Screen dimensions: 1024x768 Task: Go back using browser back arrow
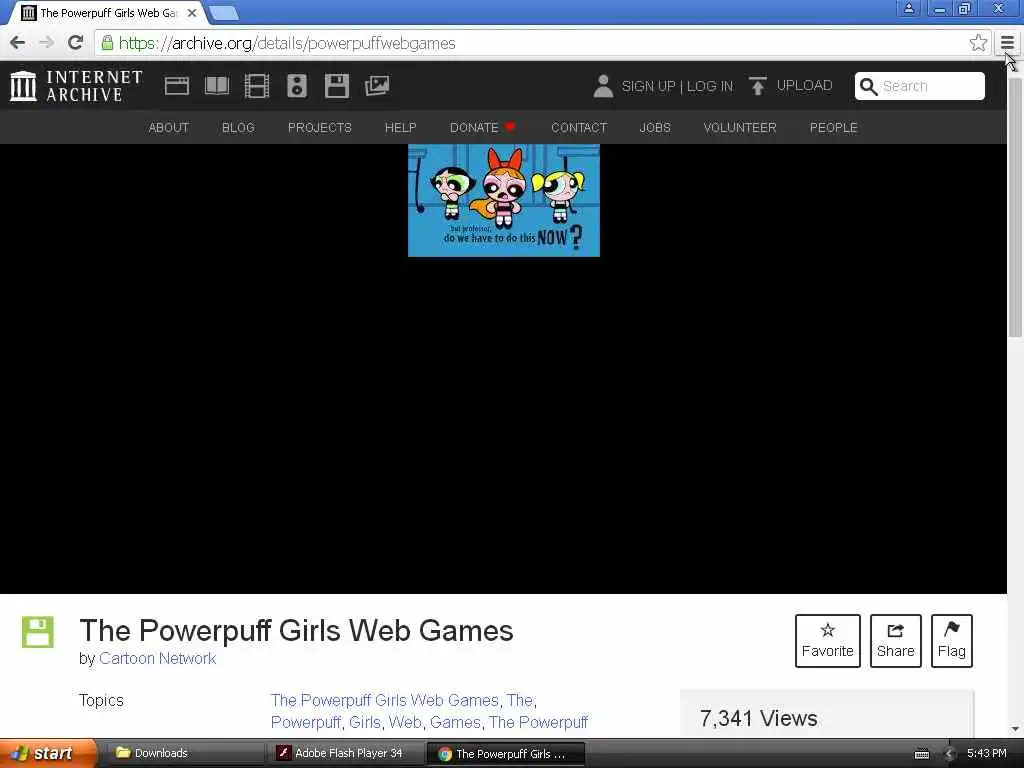[18, 43]
